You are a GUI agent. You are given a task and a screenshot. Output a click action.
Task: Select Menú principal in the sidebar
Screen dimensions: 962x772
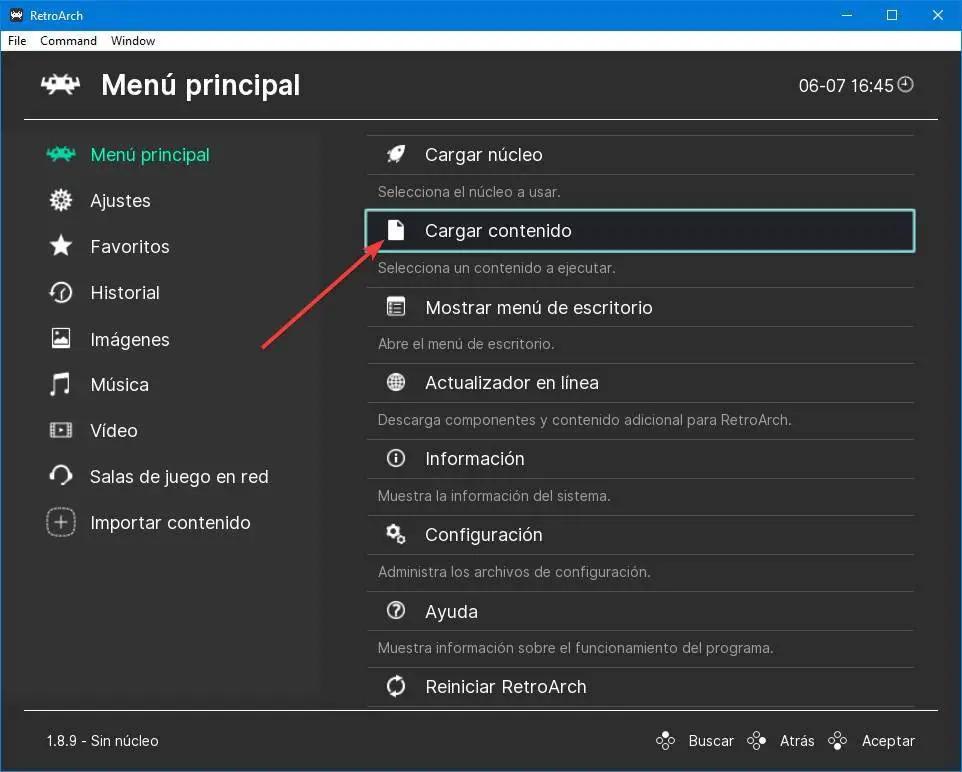pyautogui.click(x=150, y=155)
